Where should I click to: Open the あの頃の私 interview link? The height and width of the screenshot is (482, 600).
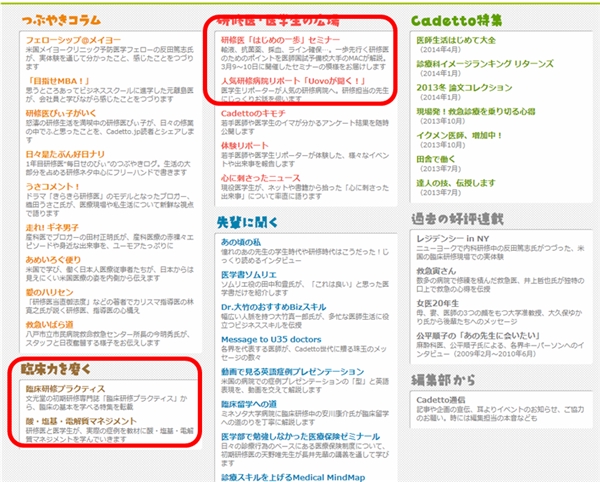point(241,242)
